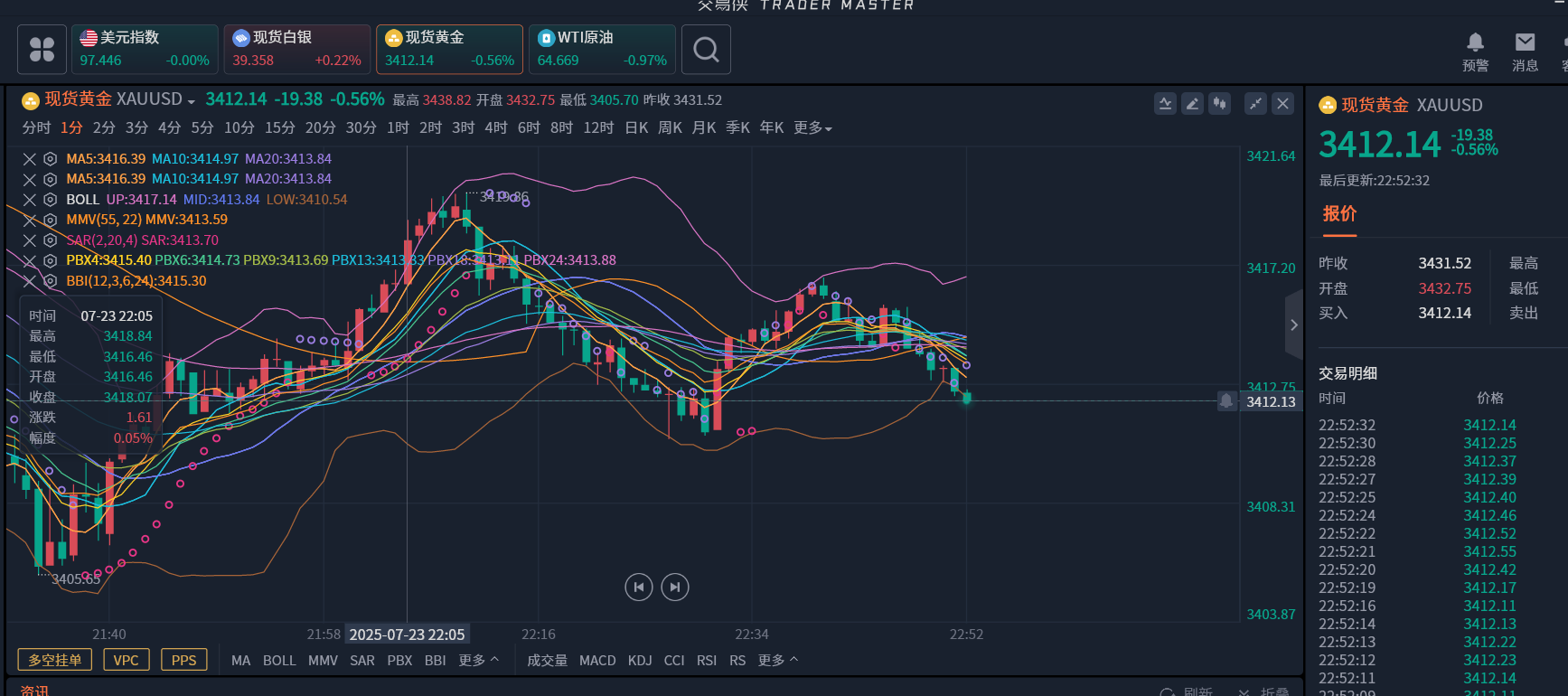The image size is (1568, 696).
Task: Switch to 1时 timeframe
Action: tap(398, 128)
